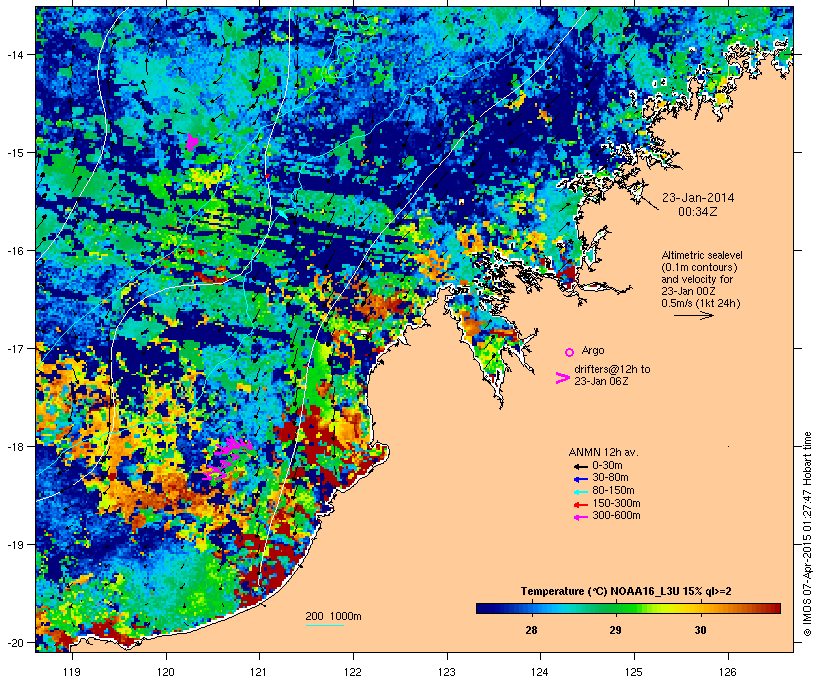Click the blue 30-80m arrow icon
Image resolution: width=820 pixels, height=680 pixels.
580,479
